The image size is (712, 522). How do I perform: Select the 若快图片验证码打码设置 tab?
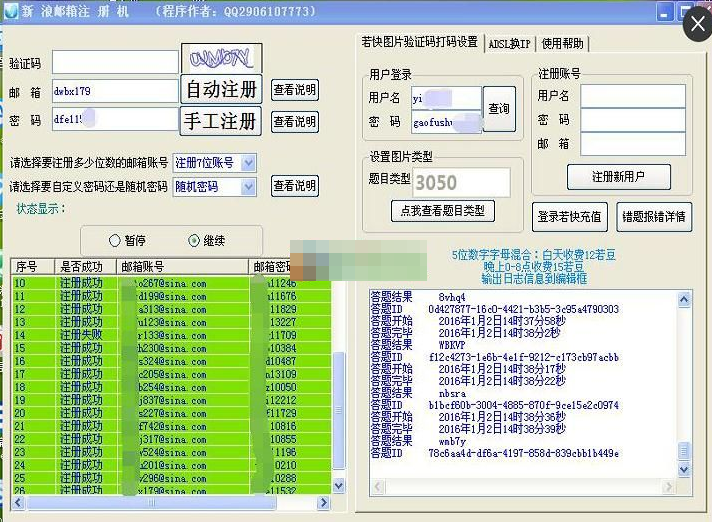(419, 42)
